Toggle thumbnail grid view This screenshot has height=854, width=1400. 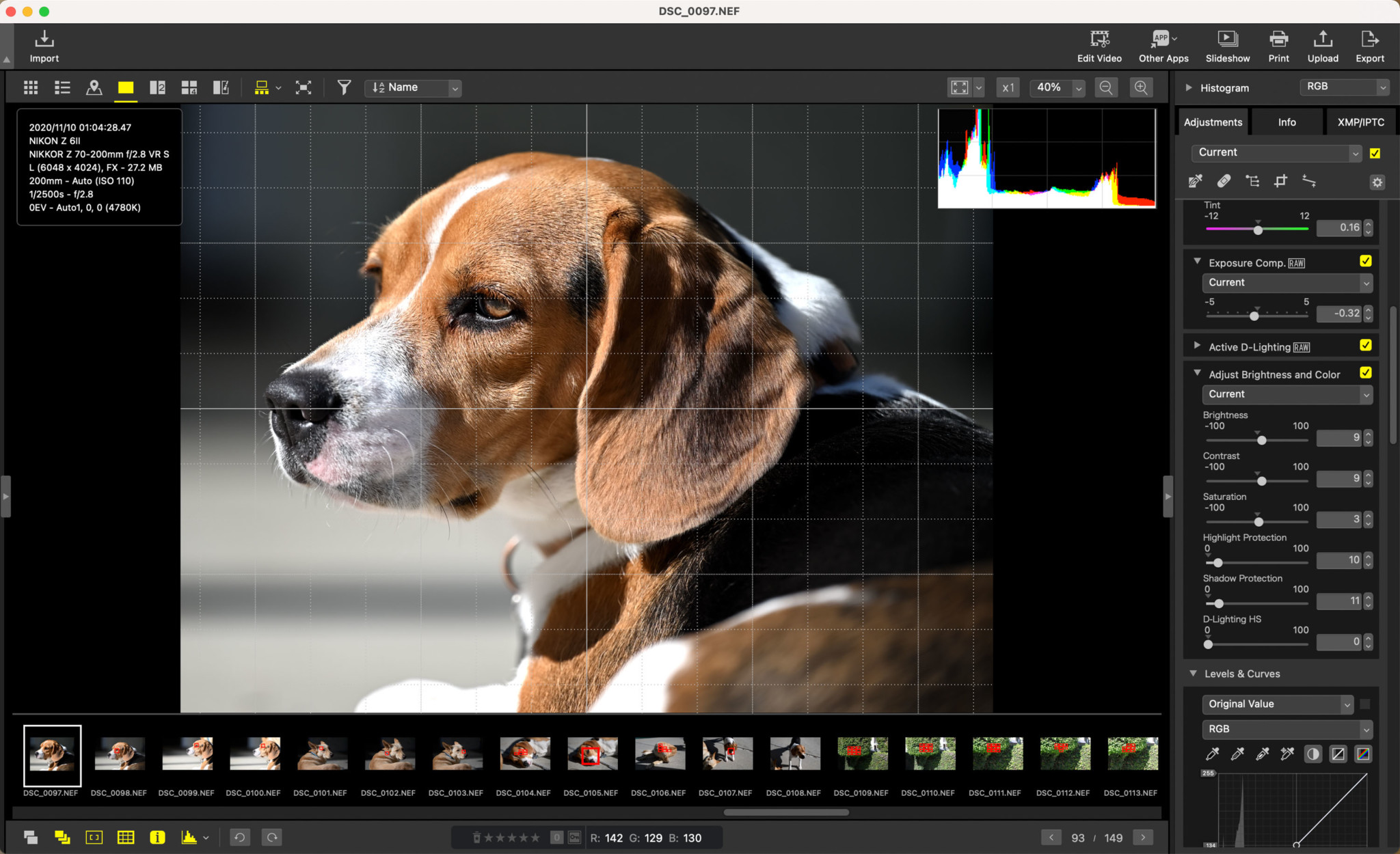[30, 87]
